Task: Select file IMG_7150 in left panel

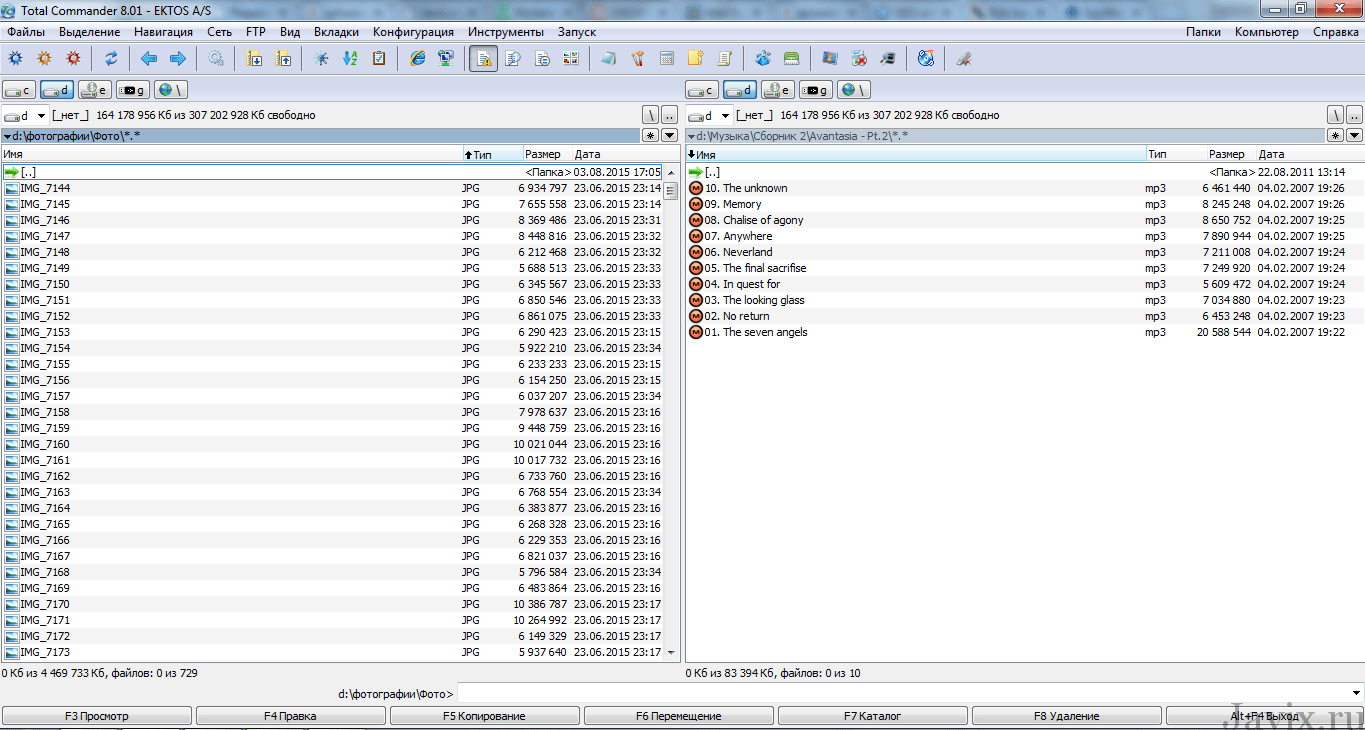Action: coord(332,284)
